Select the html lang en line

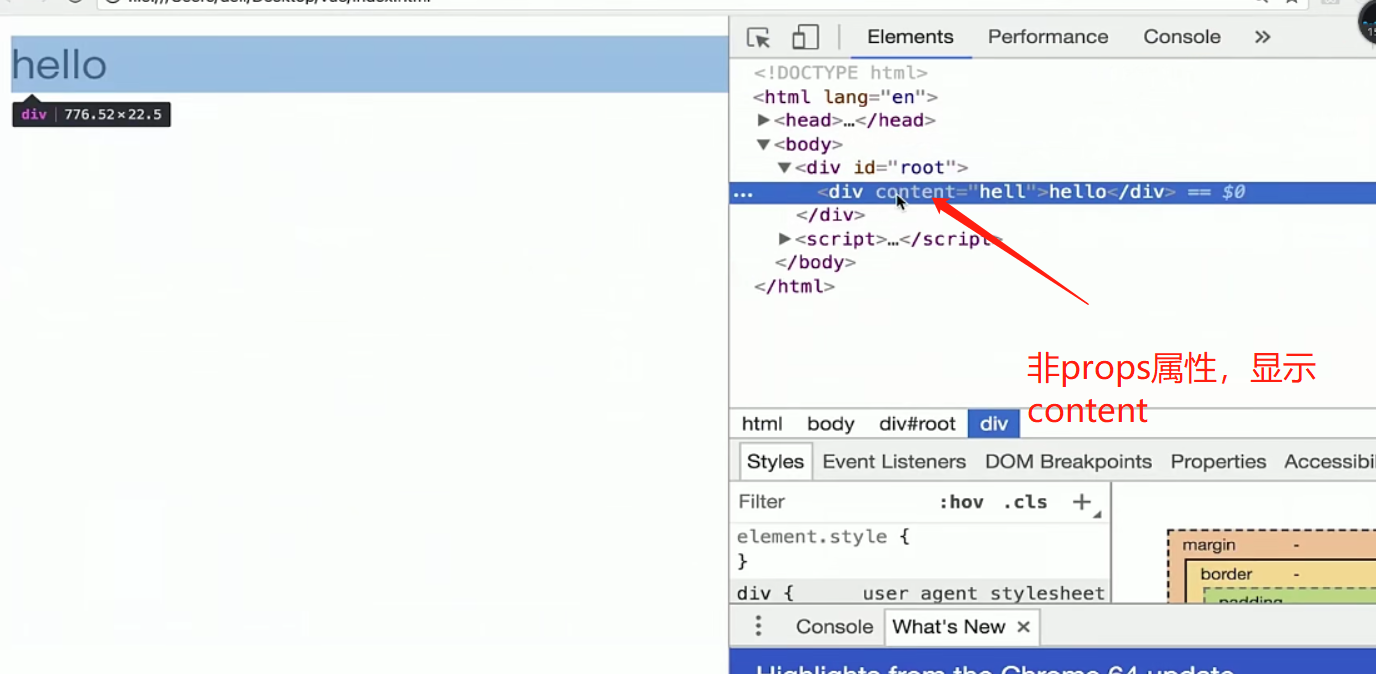(x=846, y=97)
